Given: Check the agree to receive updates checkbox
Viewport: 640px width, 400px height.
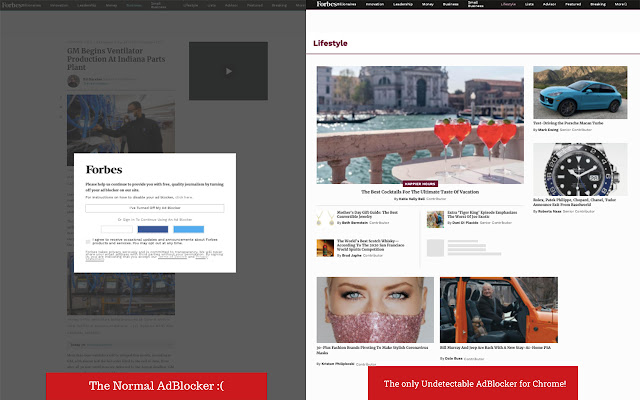Looking at the screenshot, I should (x=88, y=241).
